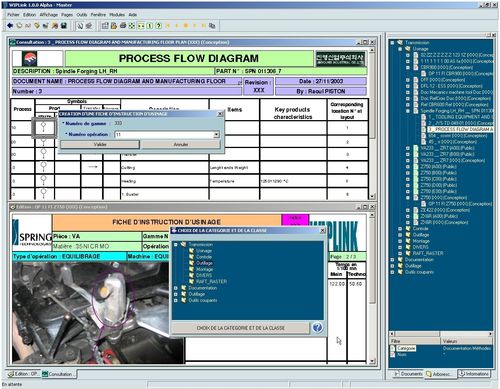Open the Affichage menu
The image size is (500, 389).
49,15
